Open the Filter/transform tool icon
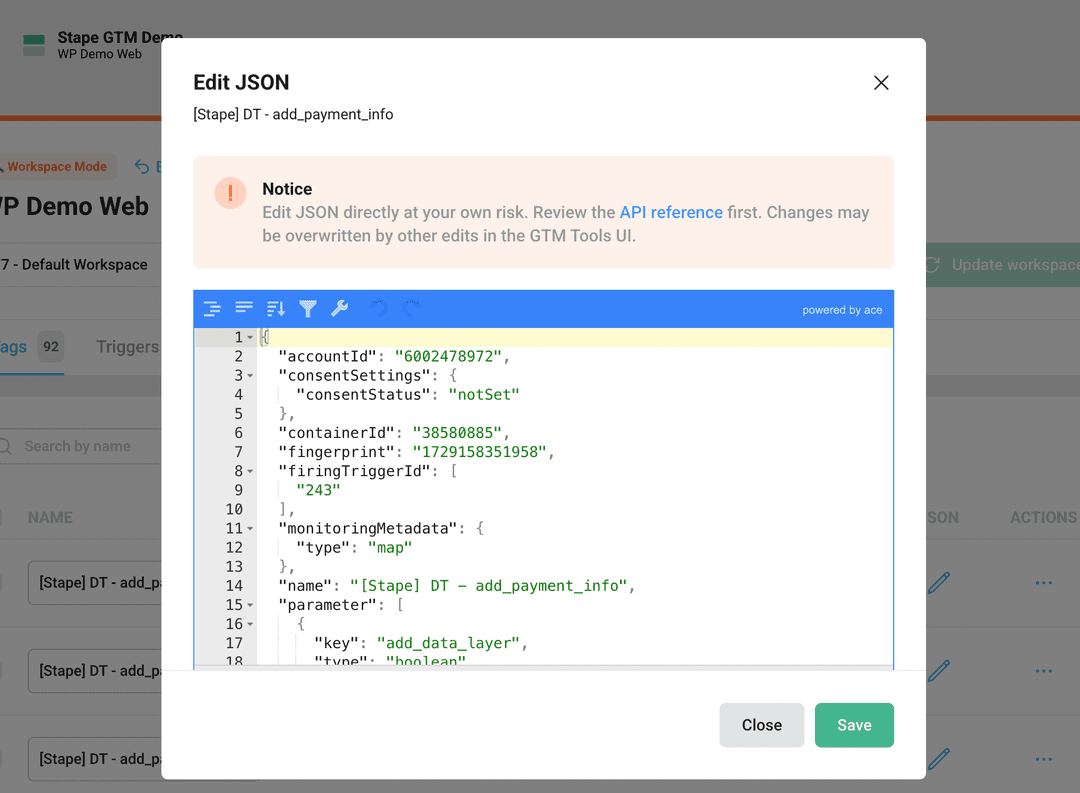 coord(308,309)
